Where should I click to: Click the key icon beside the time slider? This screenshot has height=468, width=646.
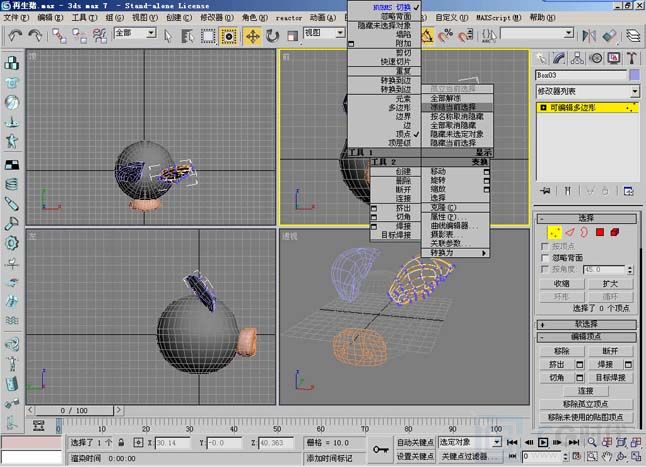[381, 449]
